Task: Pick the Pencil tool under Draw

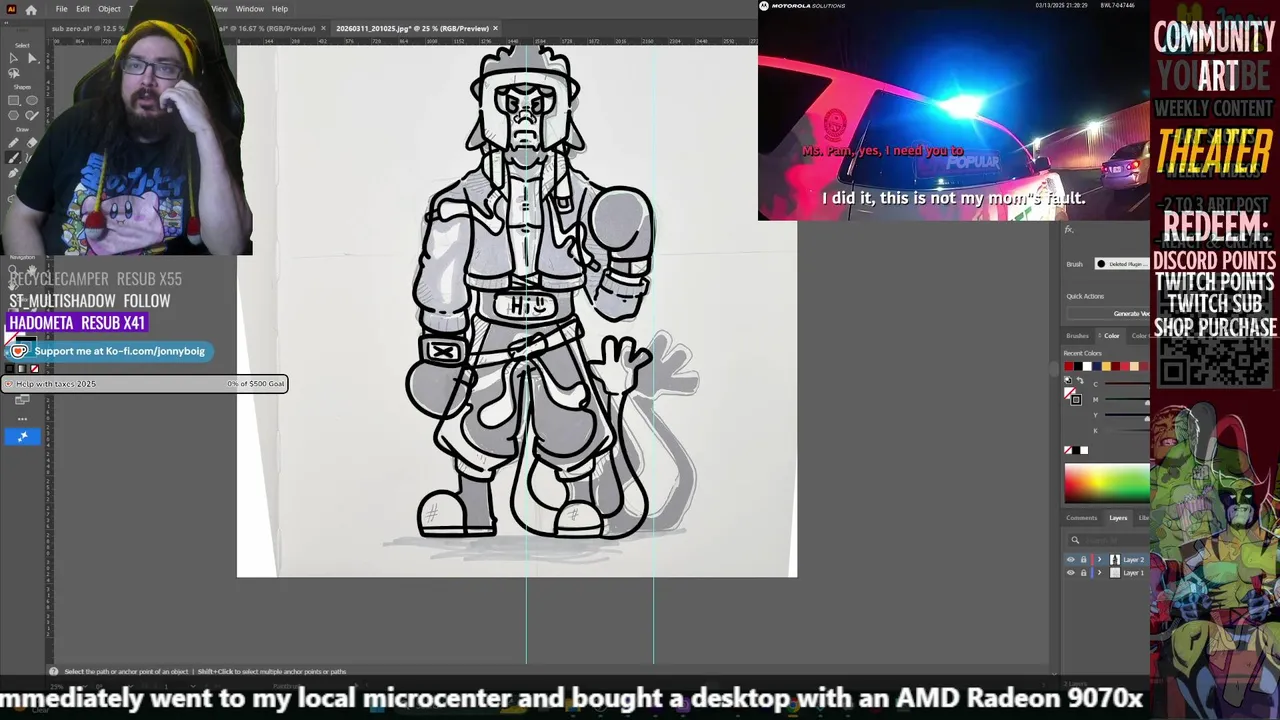Action: click(13, 143)
